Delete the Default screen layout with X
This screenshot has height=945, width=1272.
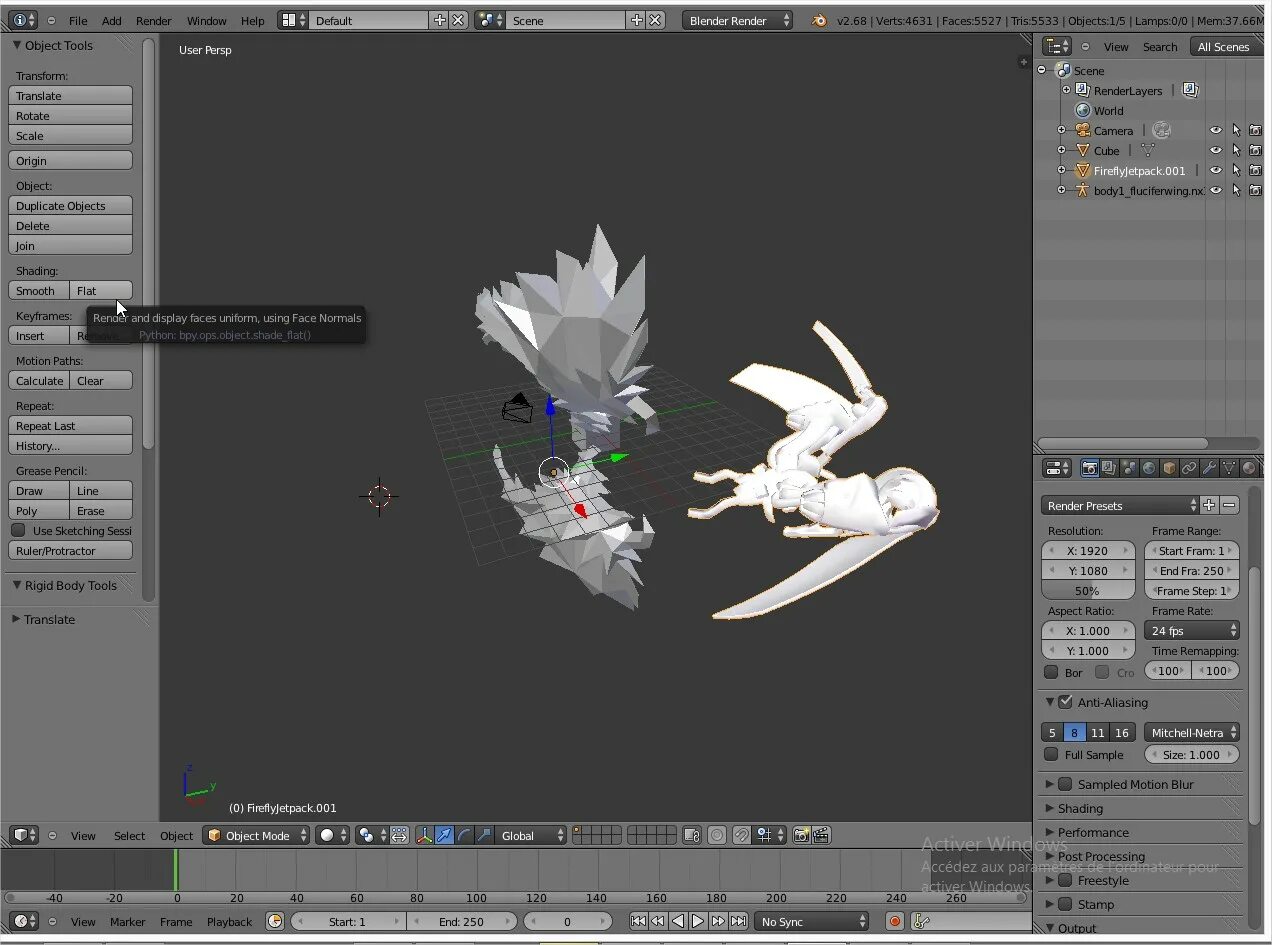click(x=458, y=20)
